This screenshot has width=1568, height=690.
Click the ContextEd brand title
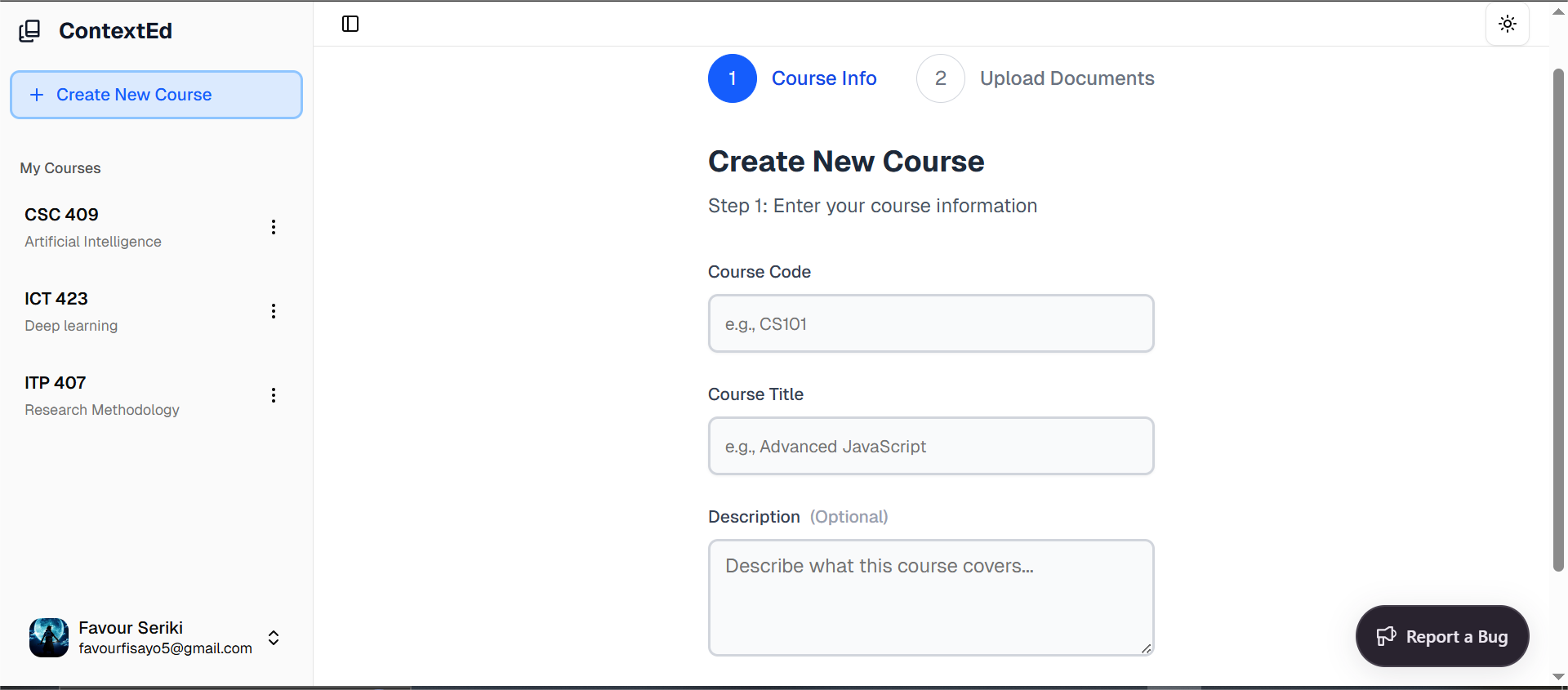115,31
